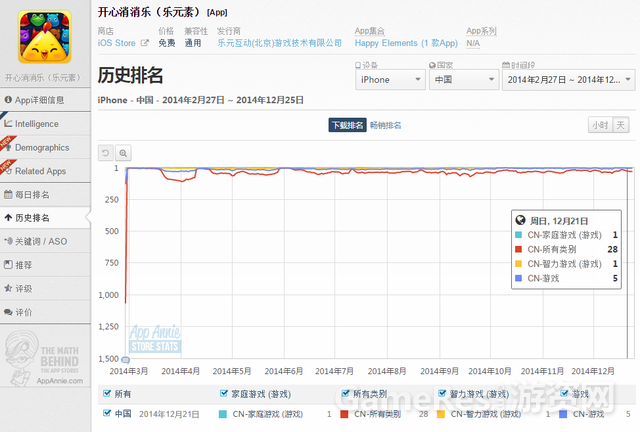Open the Demographics sidebar section
This screenshot has height=432, width=640.
click(x=45, y=147)
